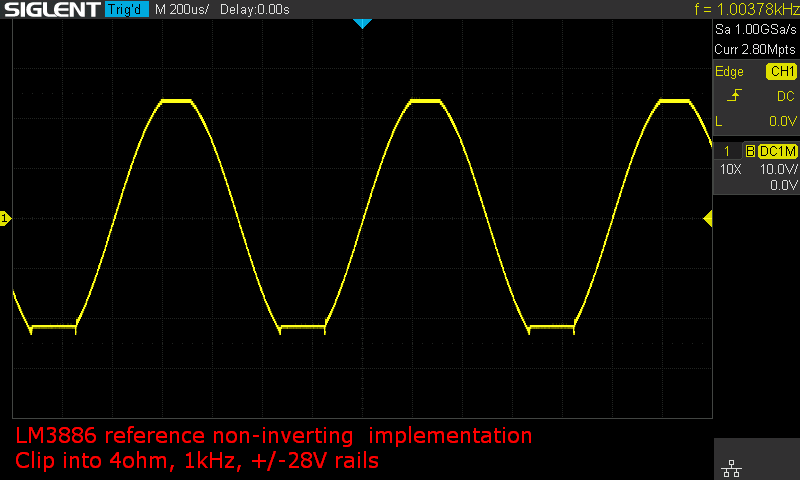Click the yellow trigger level arrow marker
This screenshot has width=800, height=480.
click(x=708, y=219)
